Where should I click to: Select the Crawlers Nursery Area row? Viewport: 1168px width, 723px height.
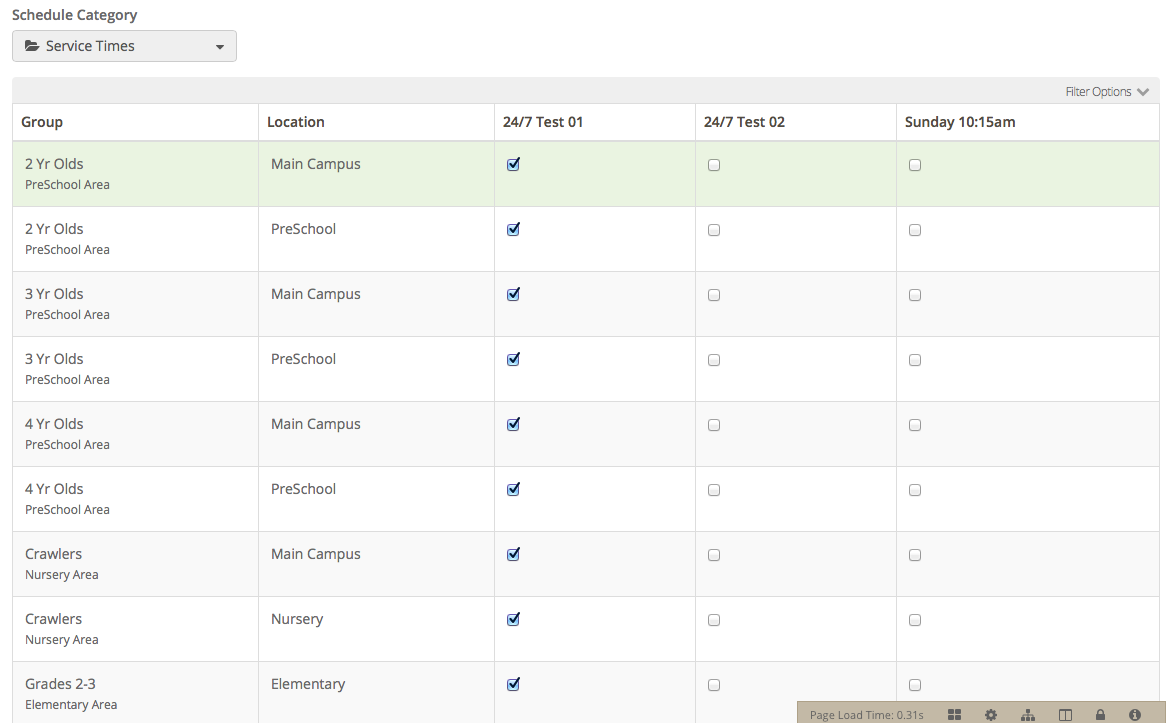point(135,628)
